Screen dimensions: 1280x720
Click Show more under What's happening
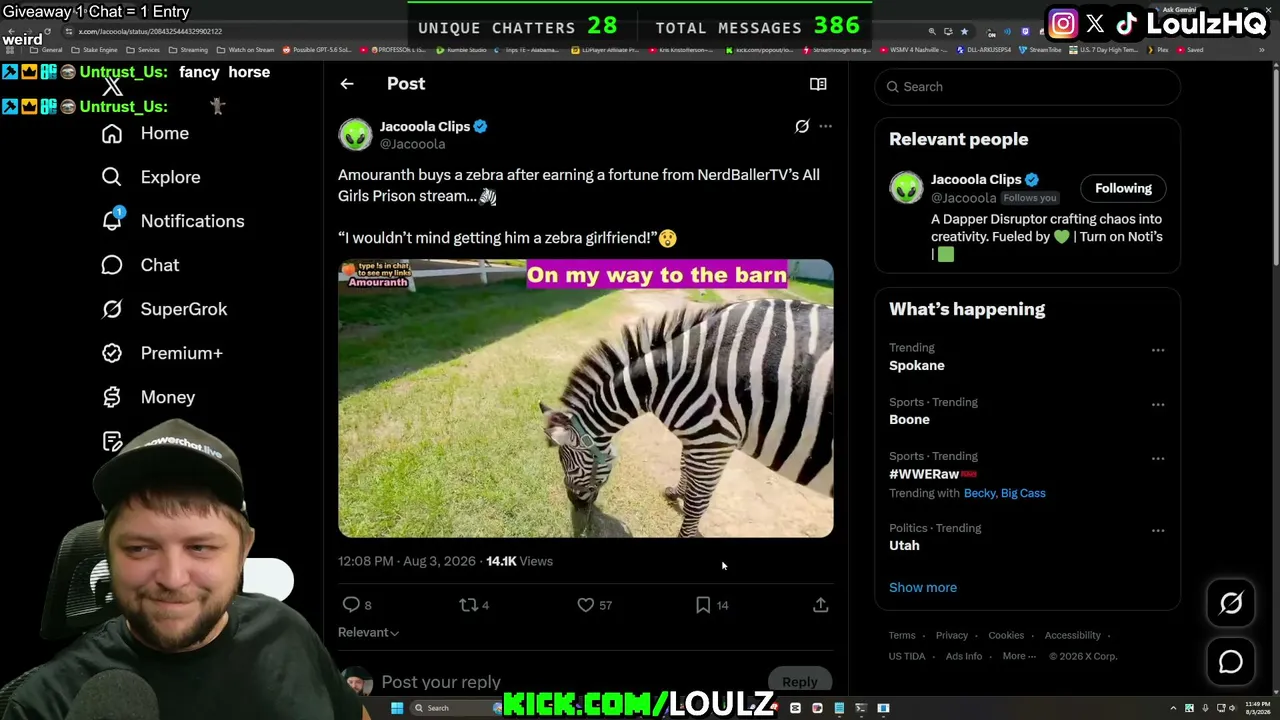[x=923, y=587]
